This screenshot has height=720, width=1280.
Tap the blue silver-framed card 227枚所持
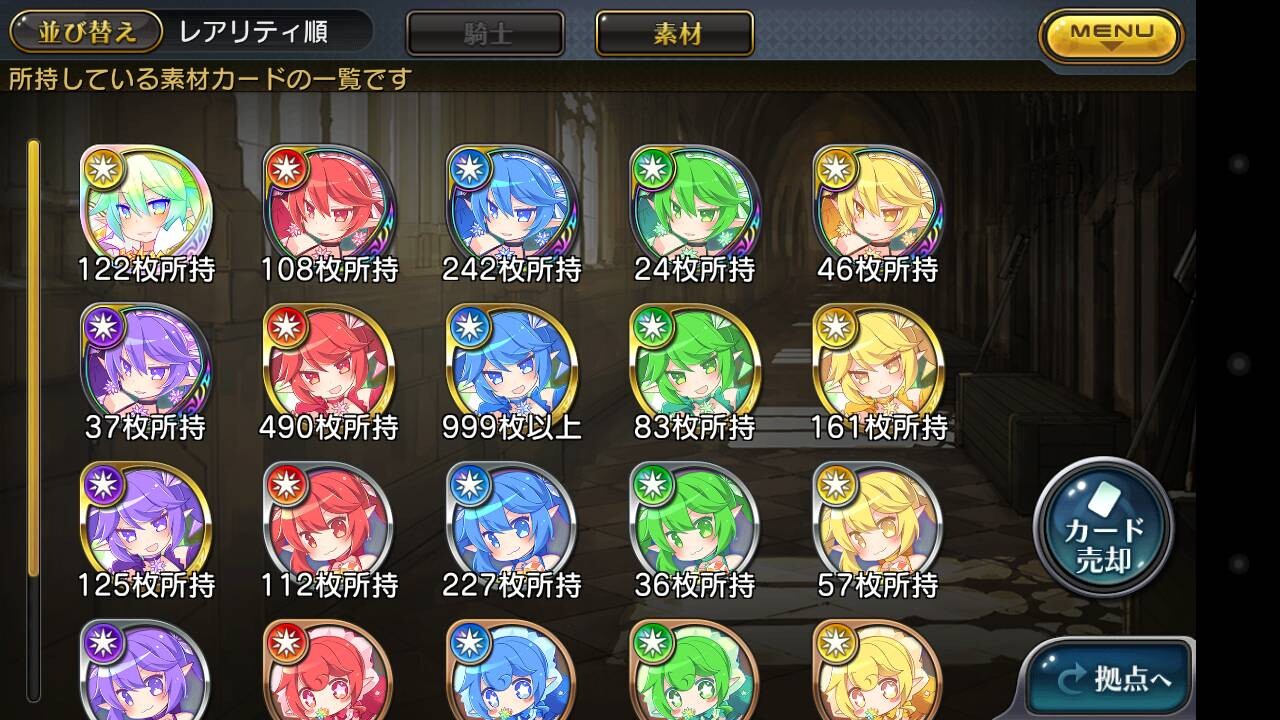[x=512, y=527]
